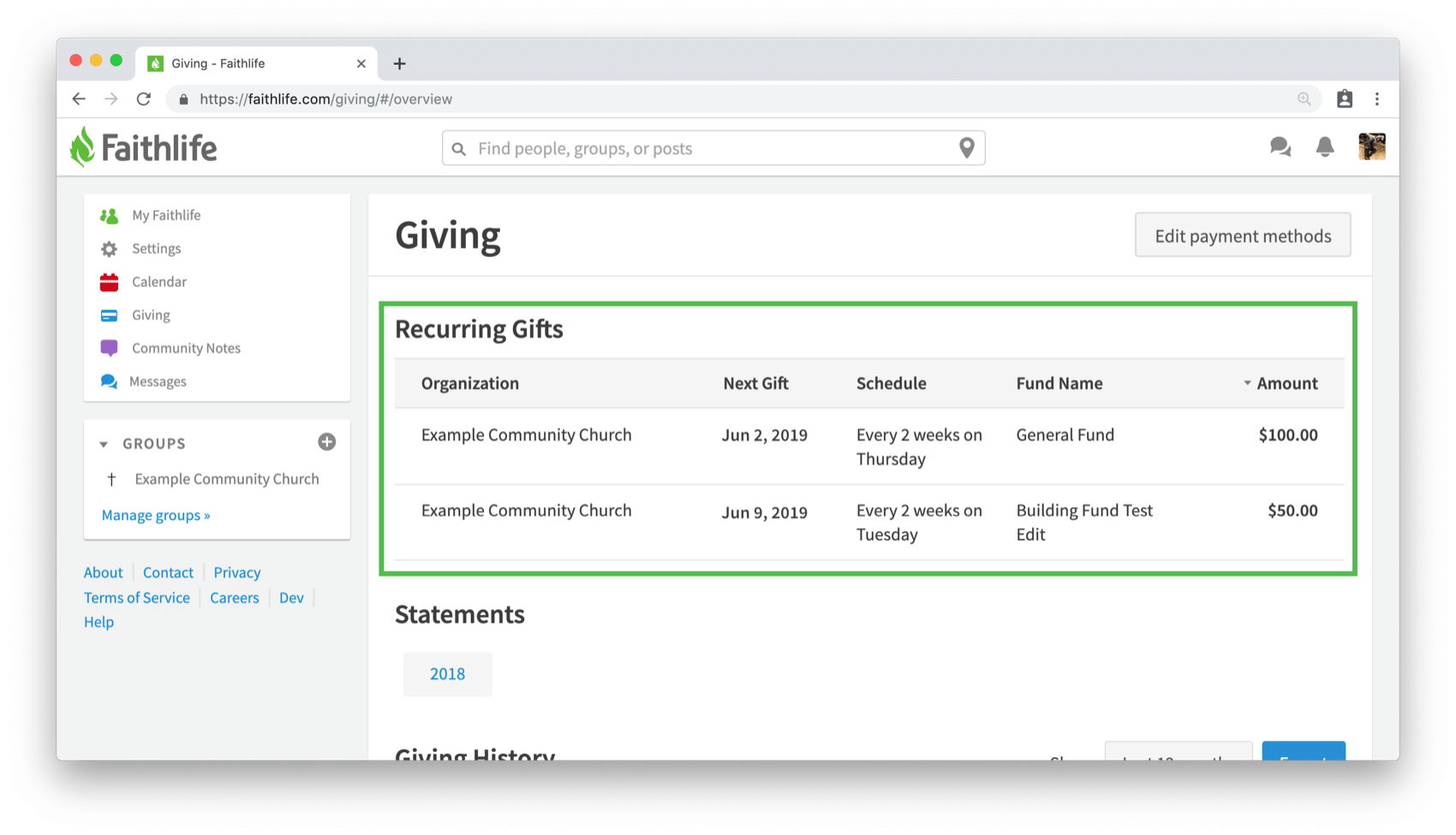Viewport: 1456px width, 835px height.
Task: Open the messages chat bubble icon in header
Action: click(1280, 147)
